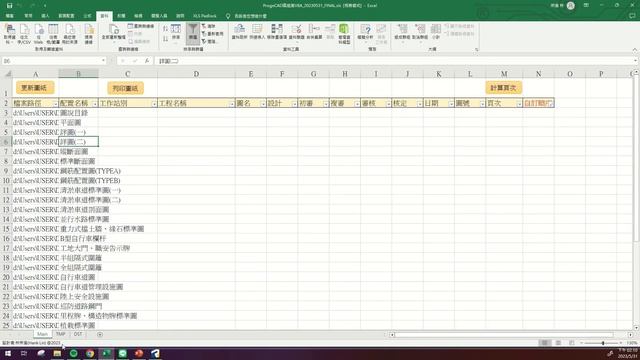Screen dimensions: 640x360
Task: Add a new sheet with plus button
Action: pos(100,335)
